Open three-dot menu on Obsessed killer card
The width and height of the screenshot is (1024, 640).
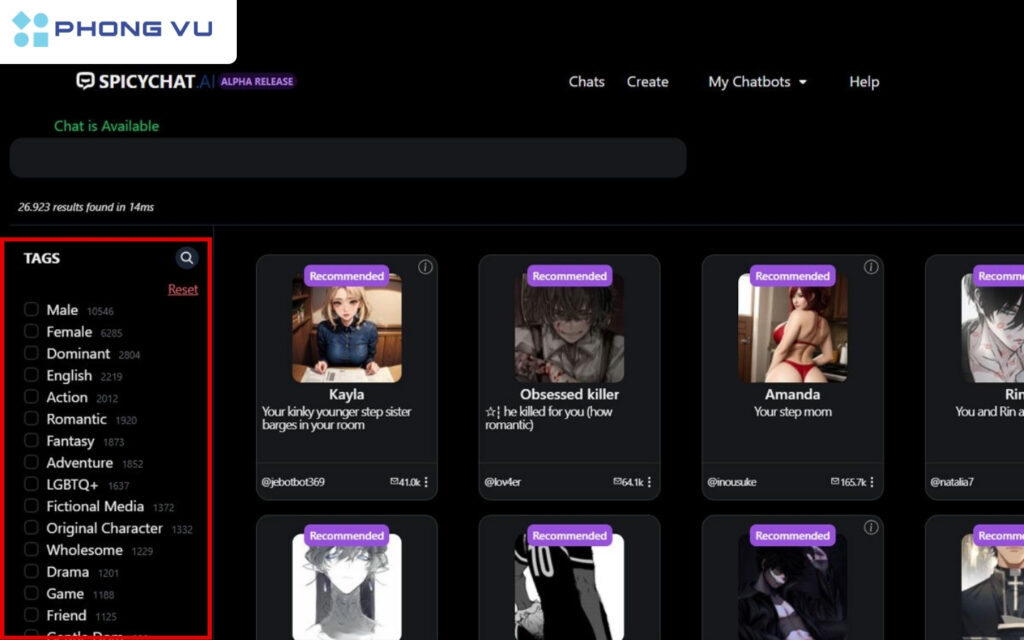coord(649,482)
